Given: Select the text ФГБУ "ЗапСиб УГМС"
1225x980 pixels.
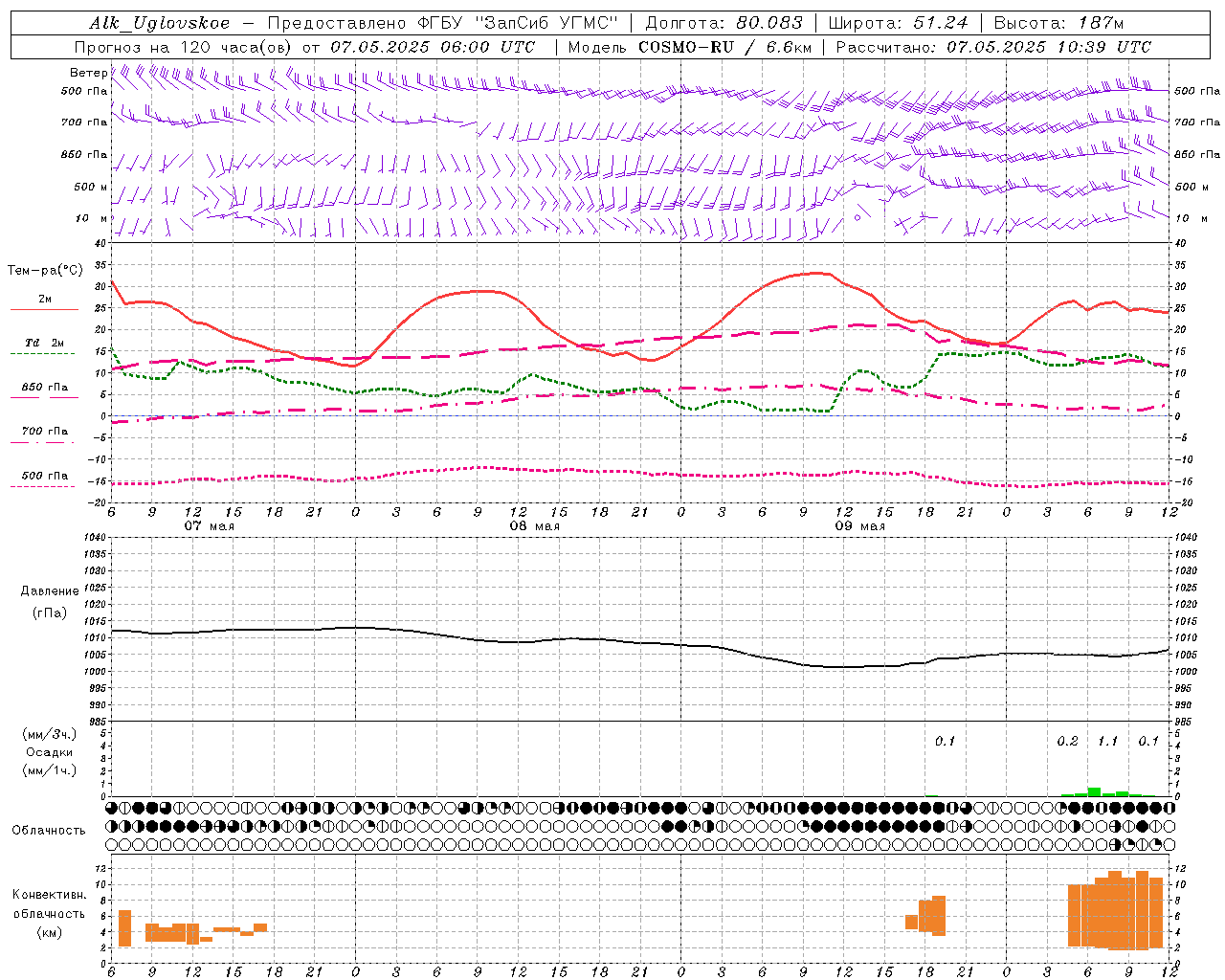Looking at the screenshot, I should (x=519, y=23).
